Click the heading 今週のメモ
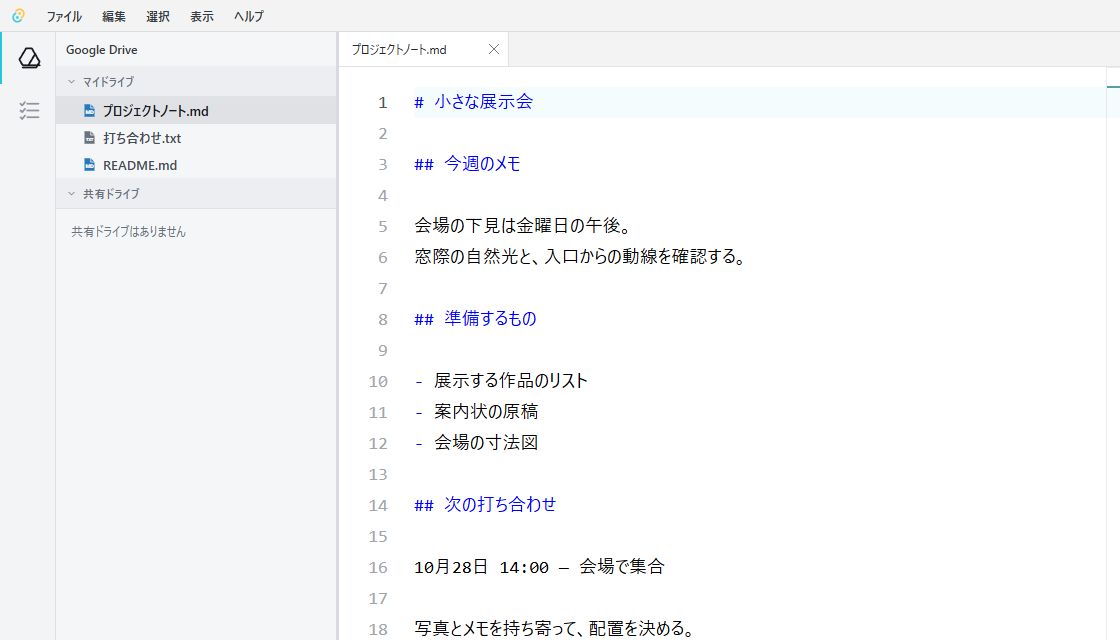This screenshot has height=640, width=1120. click(467, 164)
